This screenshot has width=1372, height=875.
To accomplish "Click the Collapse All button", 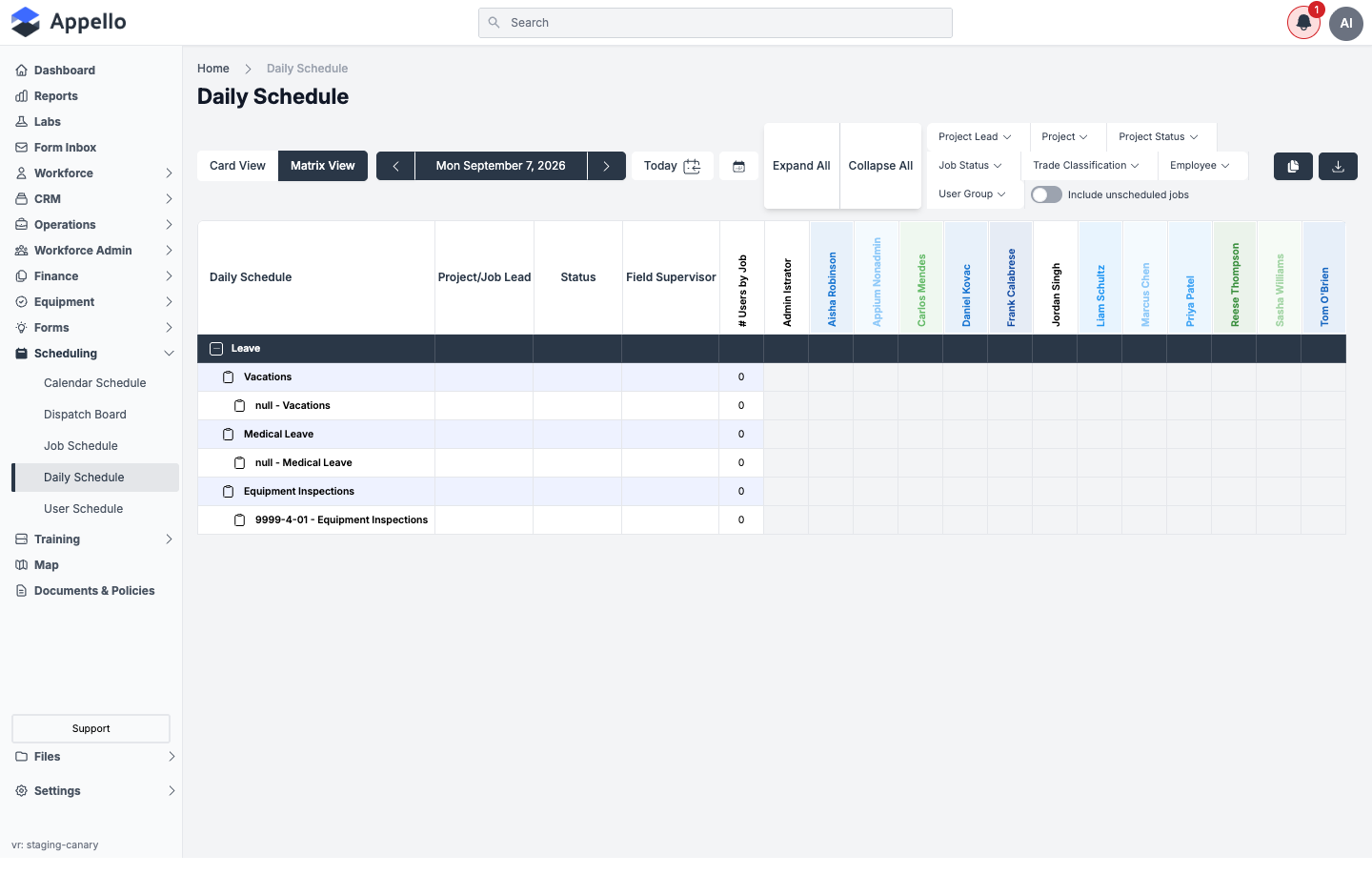I will point(880,166).
